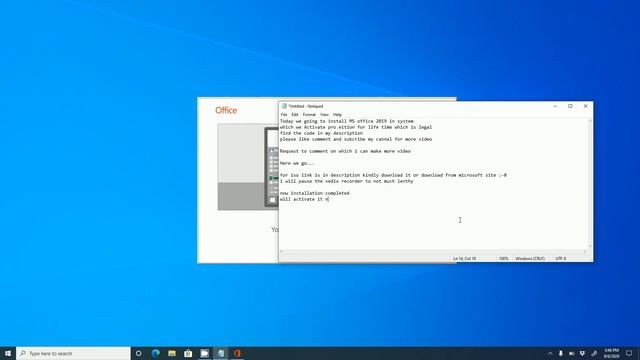Open Microsoft Store from taskbar
This screenshot has width=640, height=360.
(188, 353)
